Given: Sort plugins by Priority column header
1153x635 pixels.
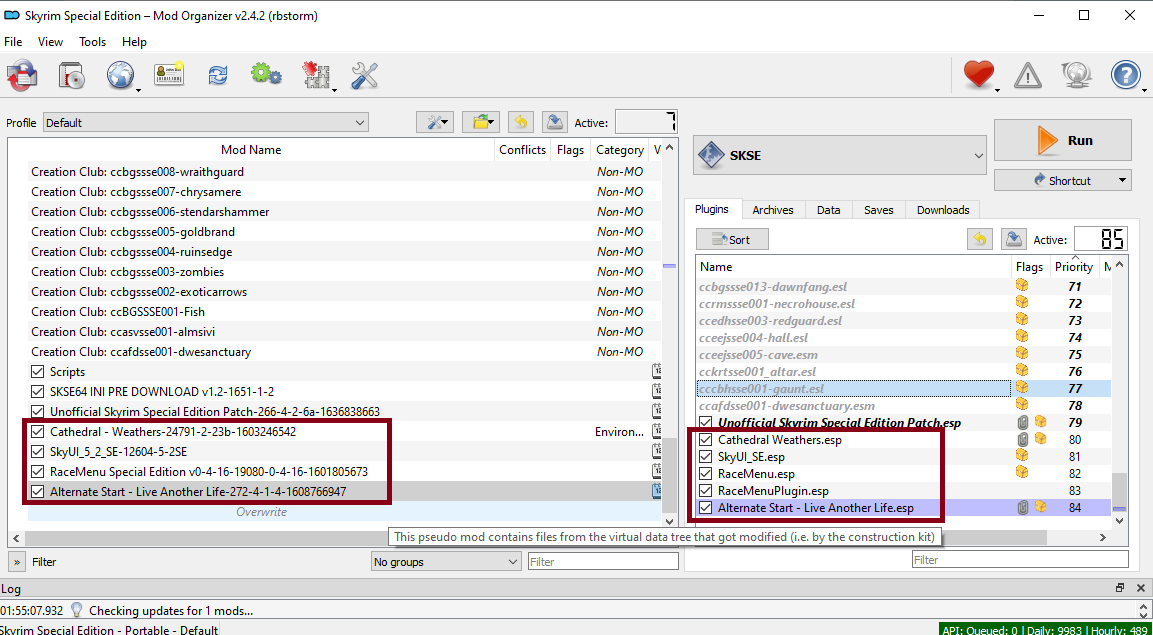Looking at the screenshot, I should point(1074,267).
